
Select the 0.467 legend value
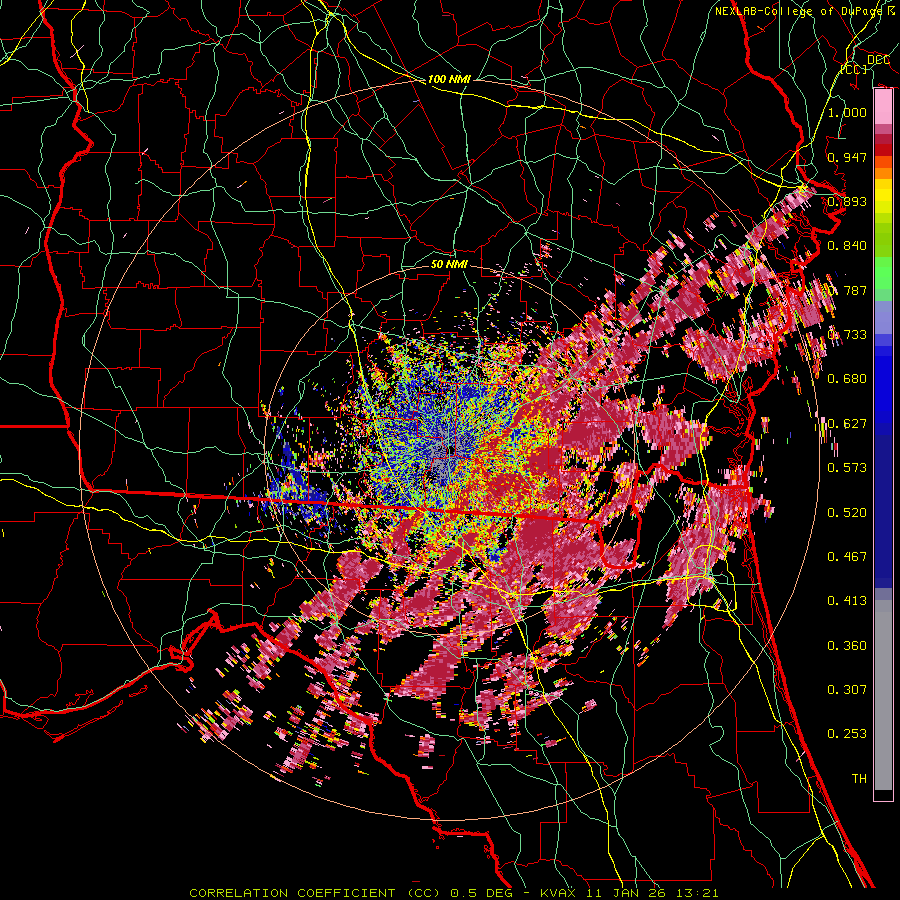[847, 557]
